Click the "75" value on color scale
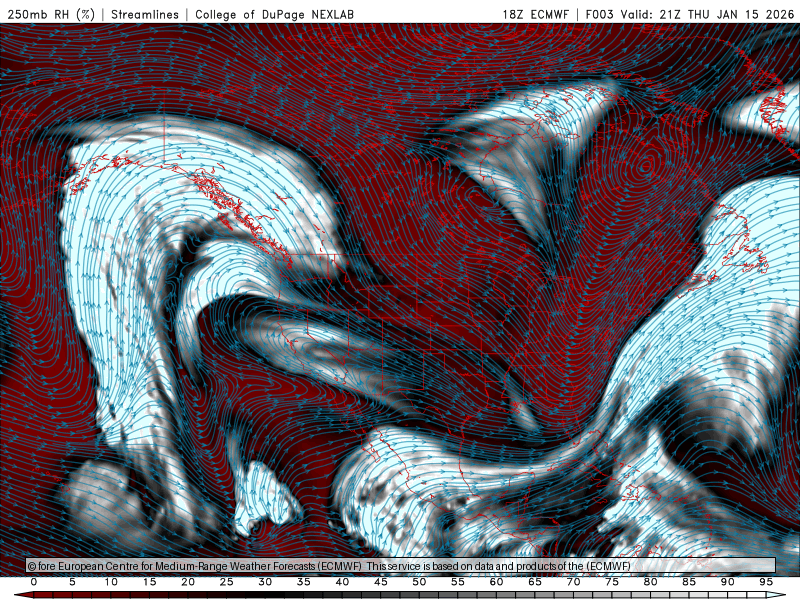 point(612,582)
